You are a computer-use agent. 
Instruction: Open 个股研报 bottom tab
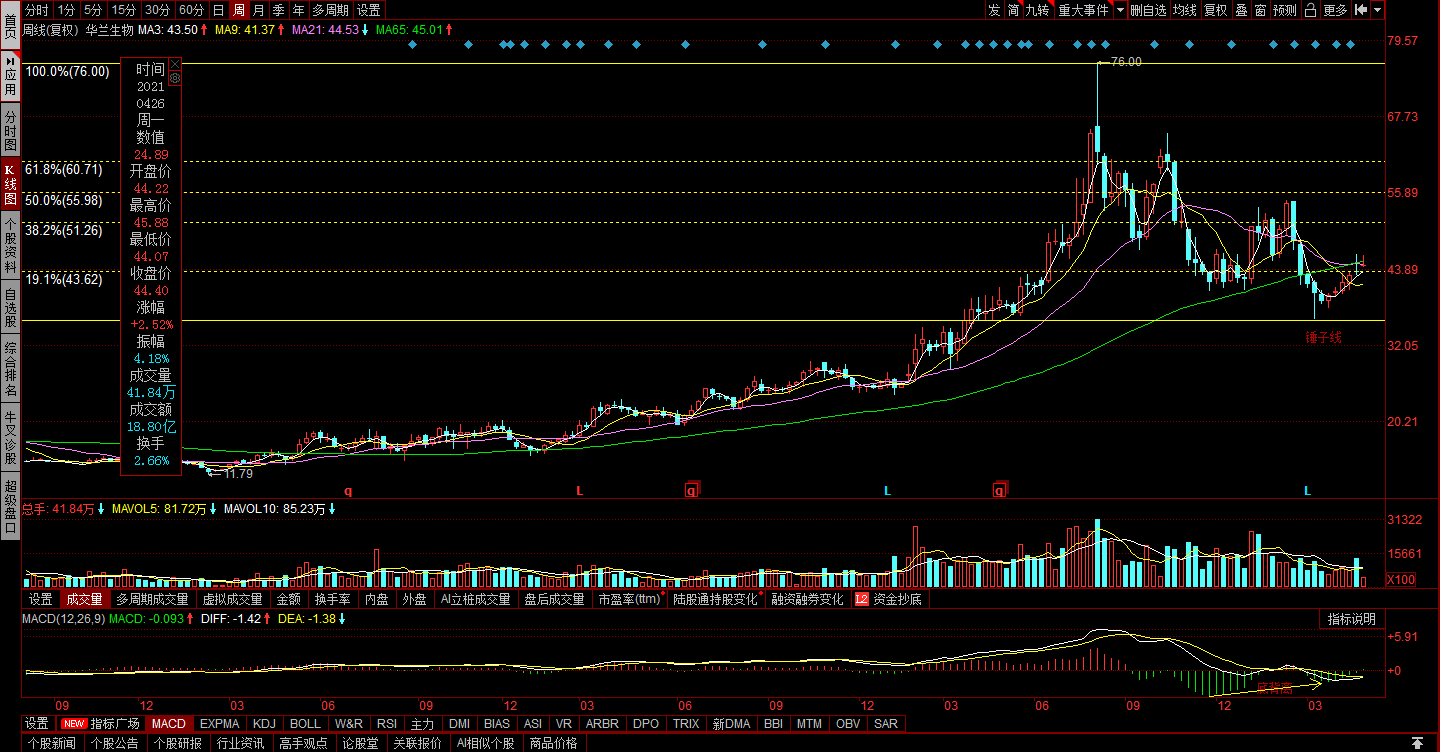[180, 743]
